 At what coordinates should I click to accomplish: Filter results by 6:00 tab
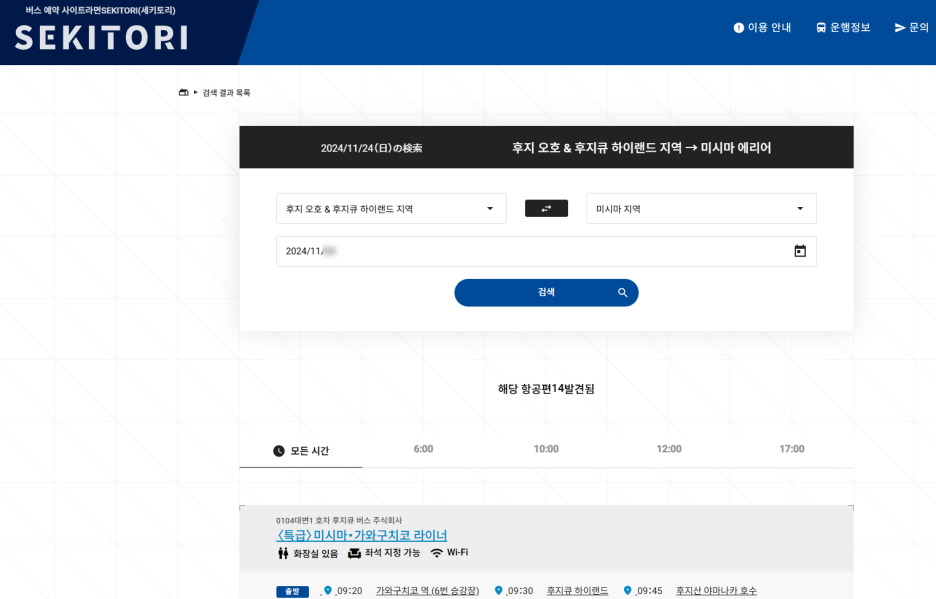coord(423,449)
